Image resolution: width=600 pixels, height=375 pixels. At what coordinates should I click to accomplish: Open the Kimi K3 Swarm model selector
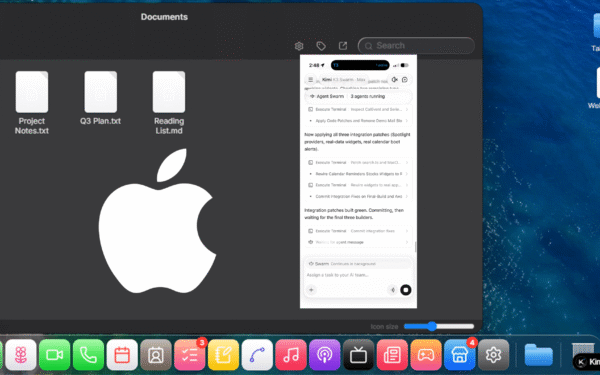[x=343, y=80]
